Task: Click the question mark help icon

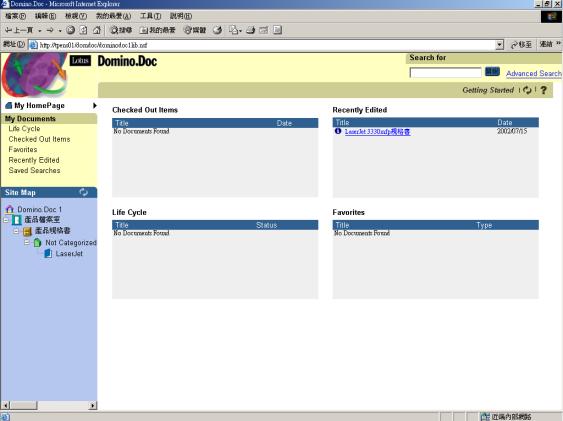Action: coord(544,90)
